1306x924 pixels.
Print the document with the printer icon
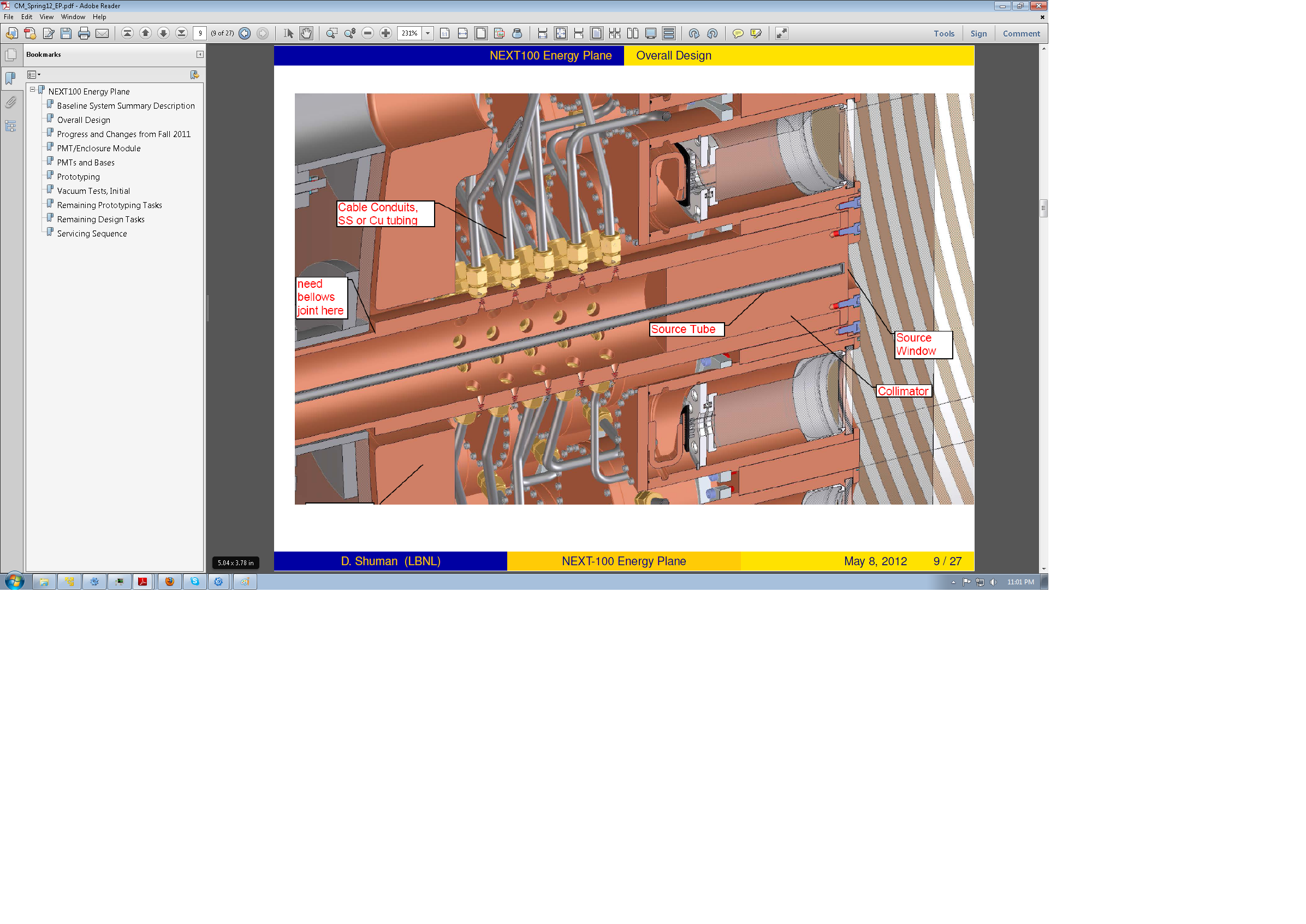tap(84, 33)
